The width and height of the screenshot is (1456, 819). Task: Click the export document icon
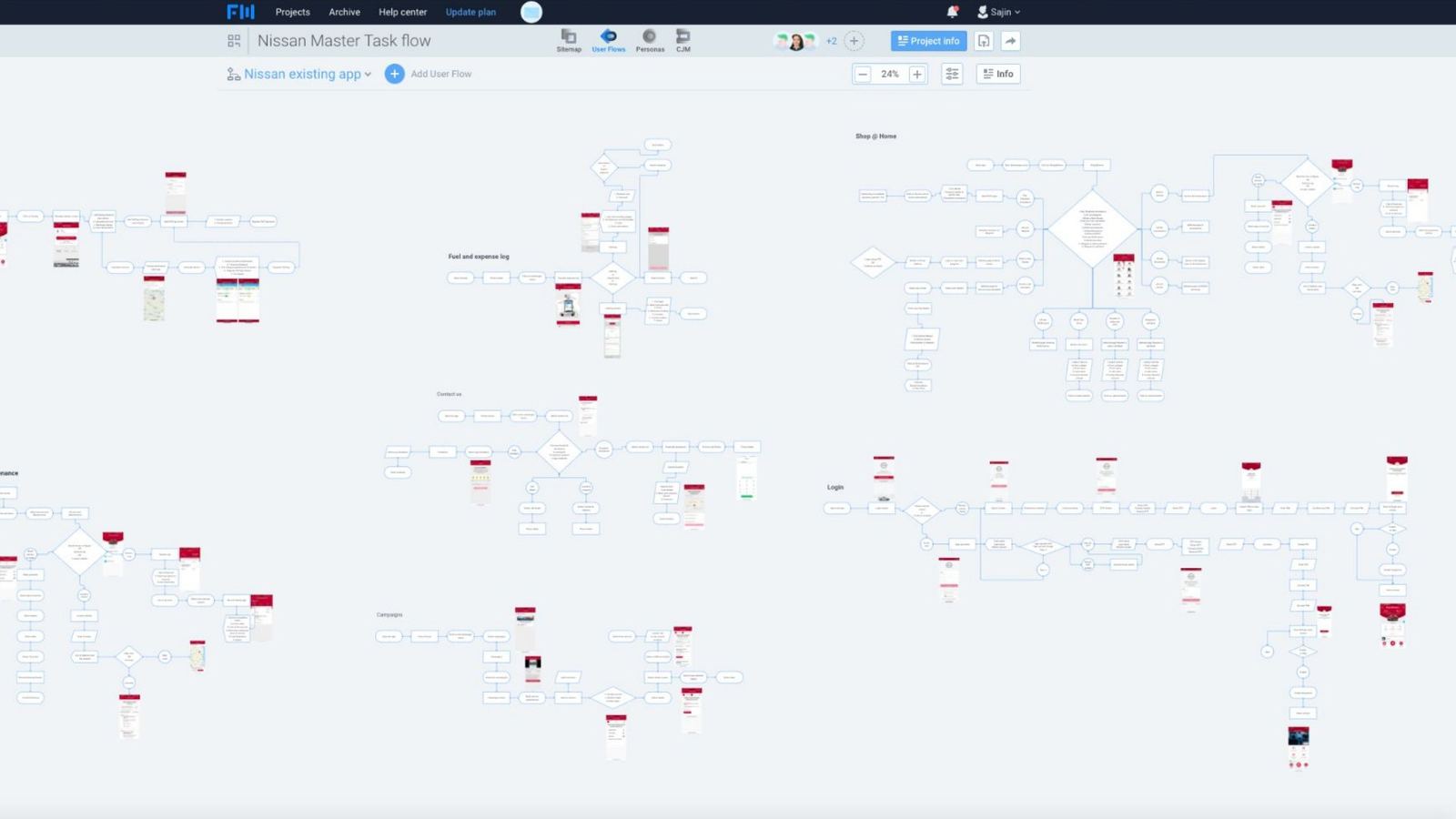(984, 41)
